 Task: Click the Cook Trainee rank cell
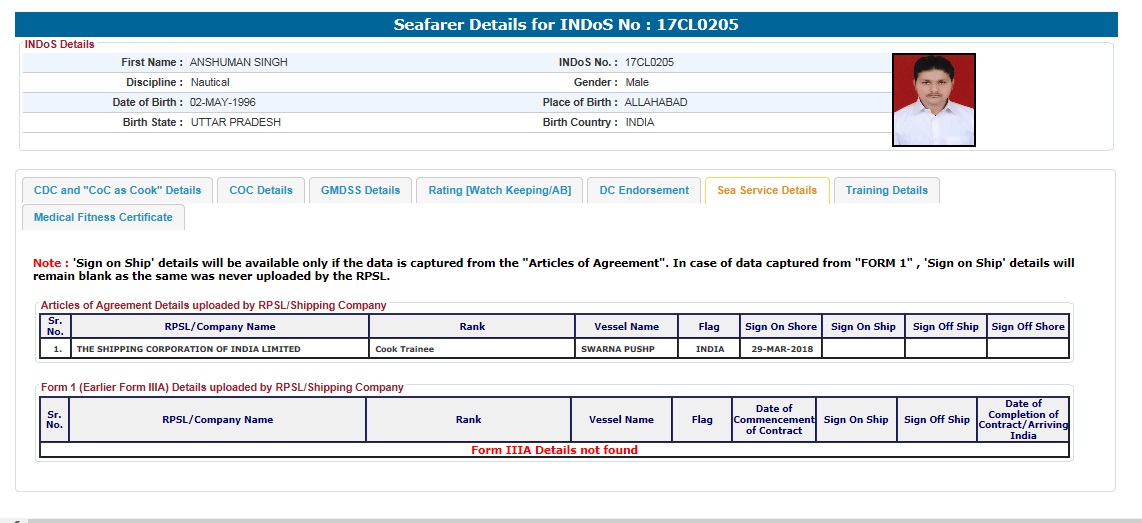404,349
